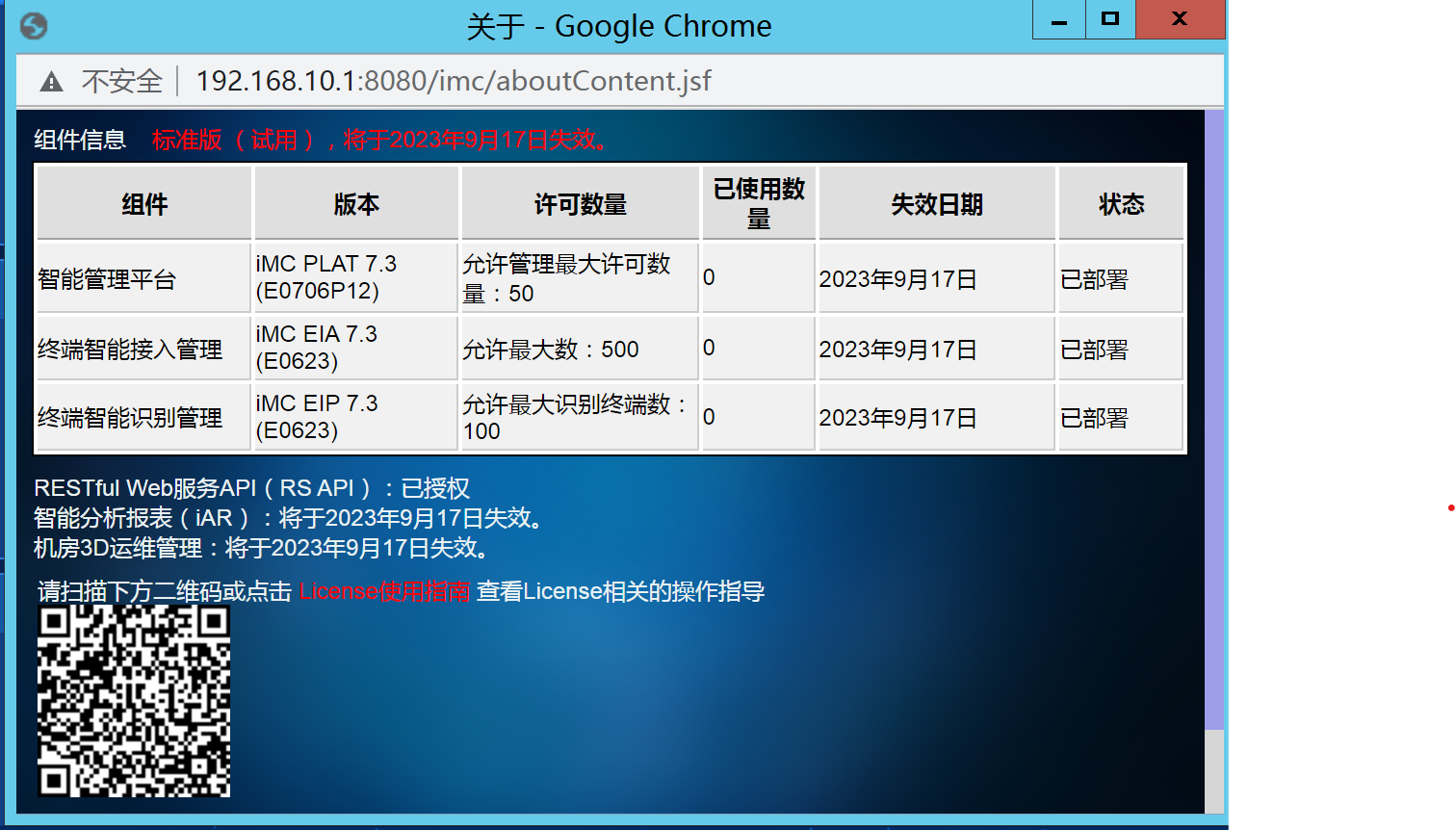Select the '智能管理平台' component cell
Viewport: 1456px width, 830px height.
[144, 278]
